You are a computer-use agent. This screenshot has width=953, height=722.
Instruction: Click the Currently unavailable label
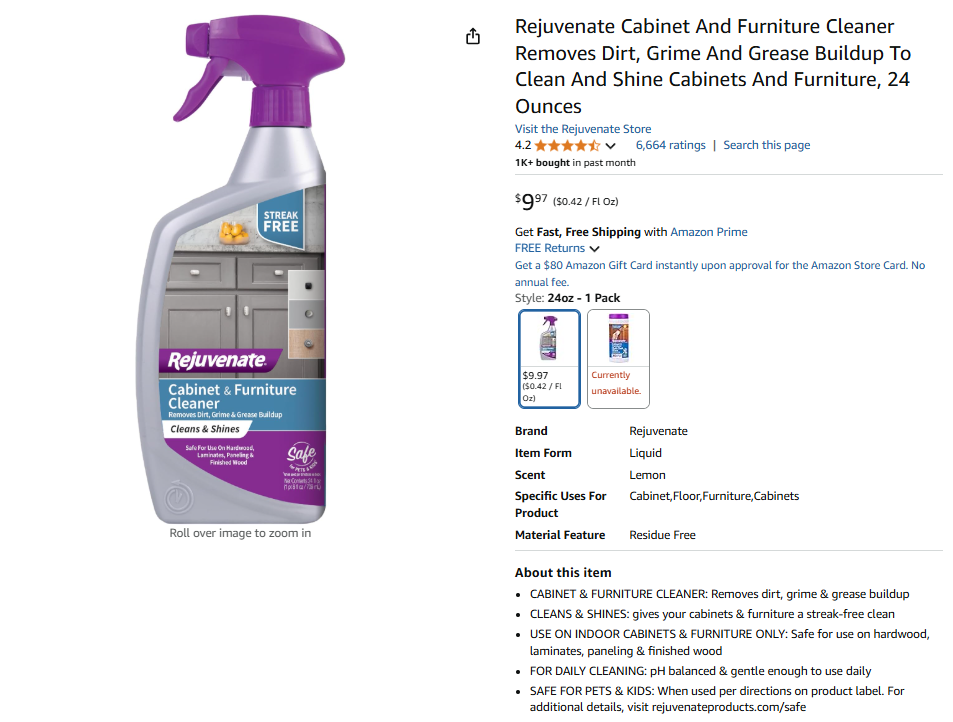coord(616,383)
